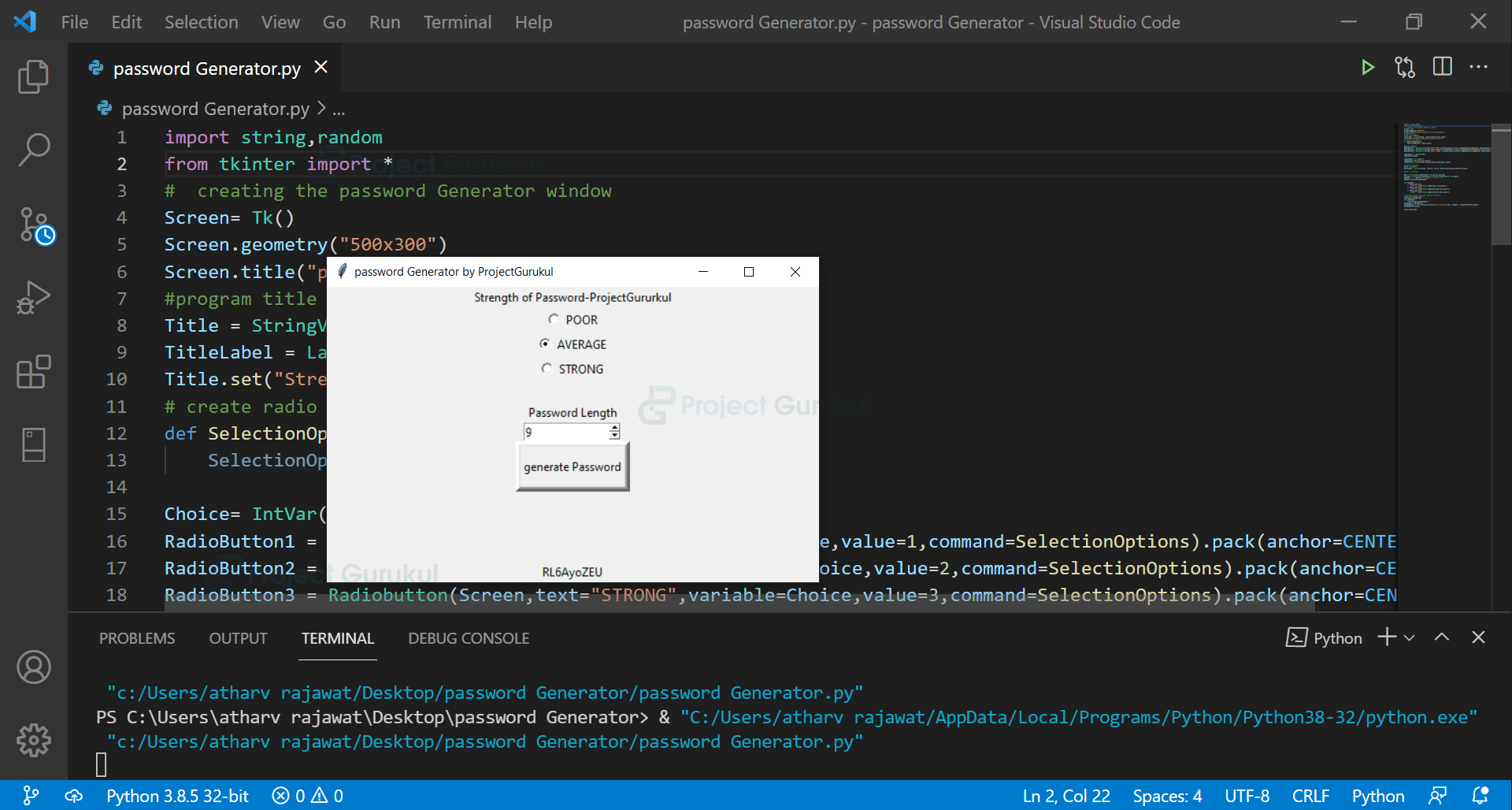Open the Search panel
The width and height of the screenshot is (1512, 810).
[32, 149]
